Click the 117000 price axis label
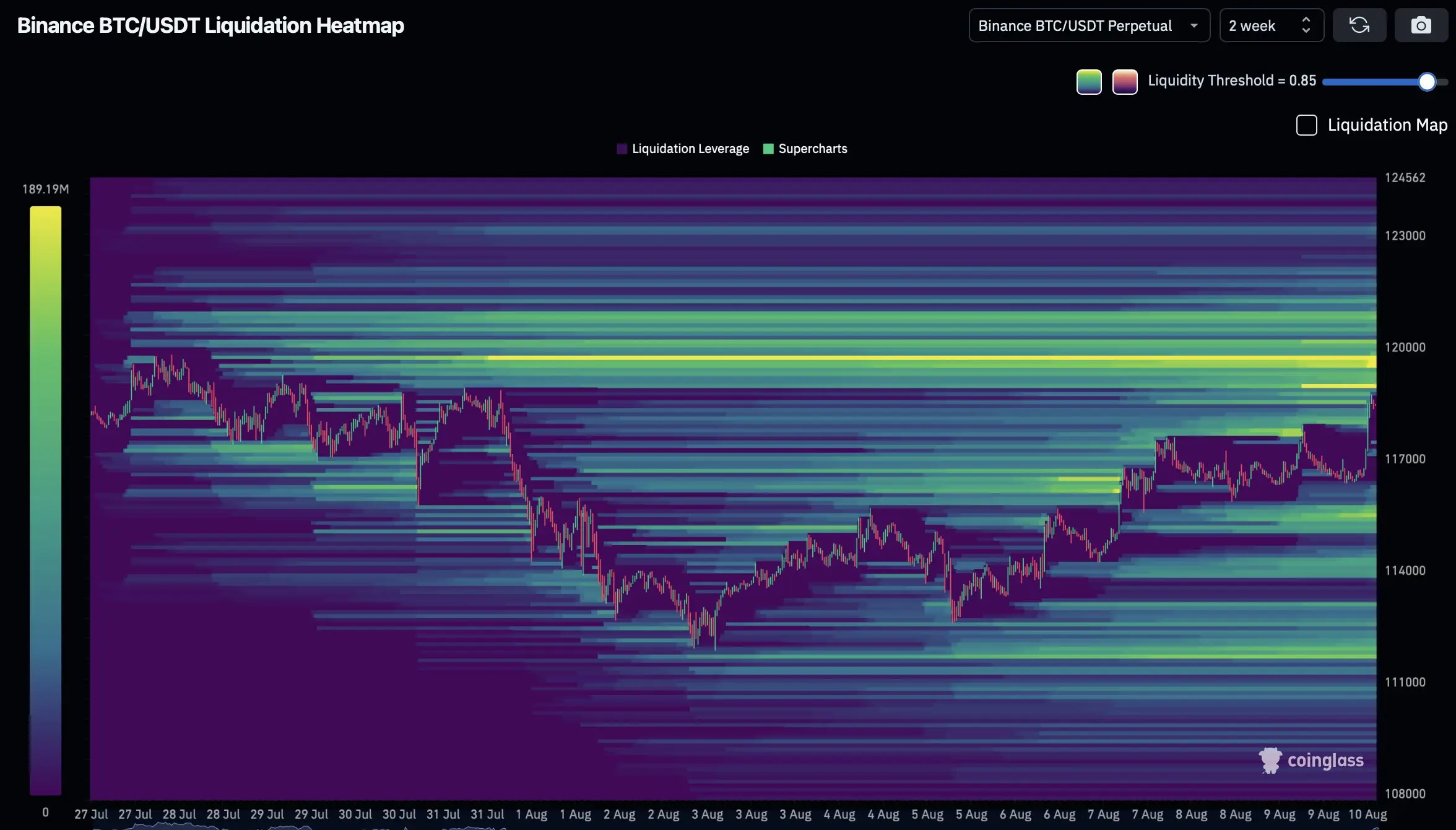Screen dimensions: 1456x830 coord(1405,459)
